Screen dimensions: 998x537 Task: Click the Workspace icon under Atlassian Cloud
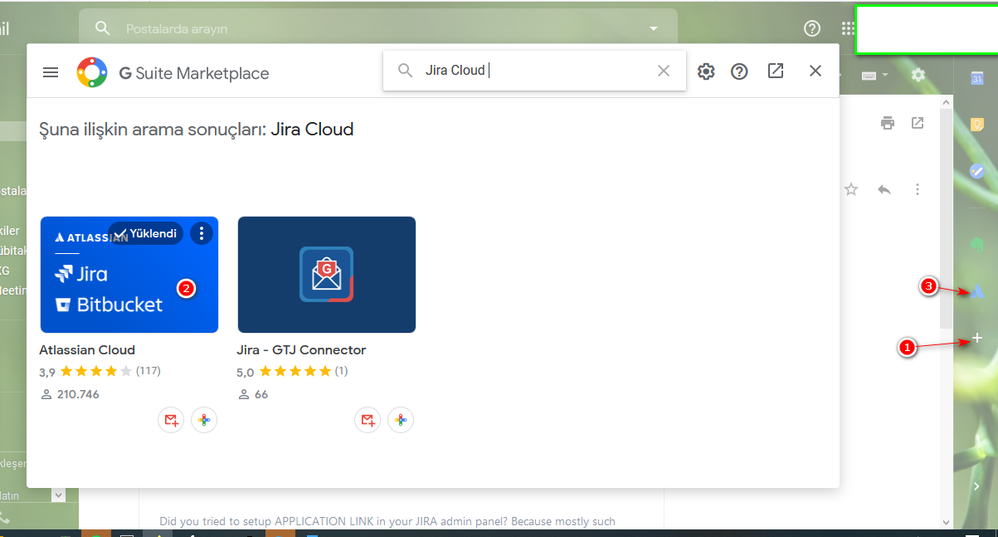click(x=204, y=420)
